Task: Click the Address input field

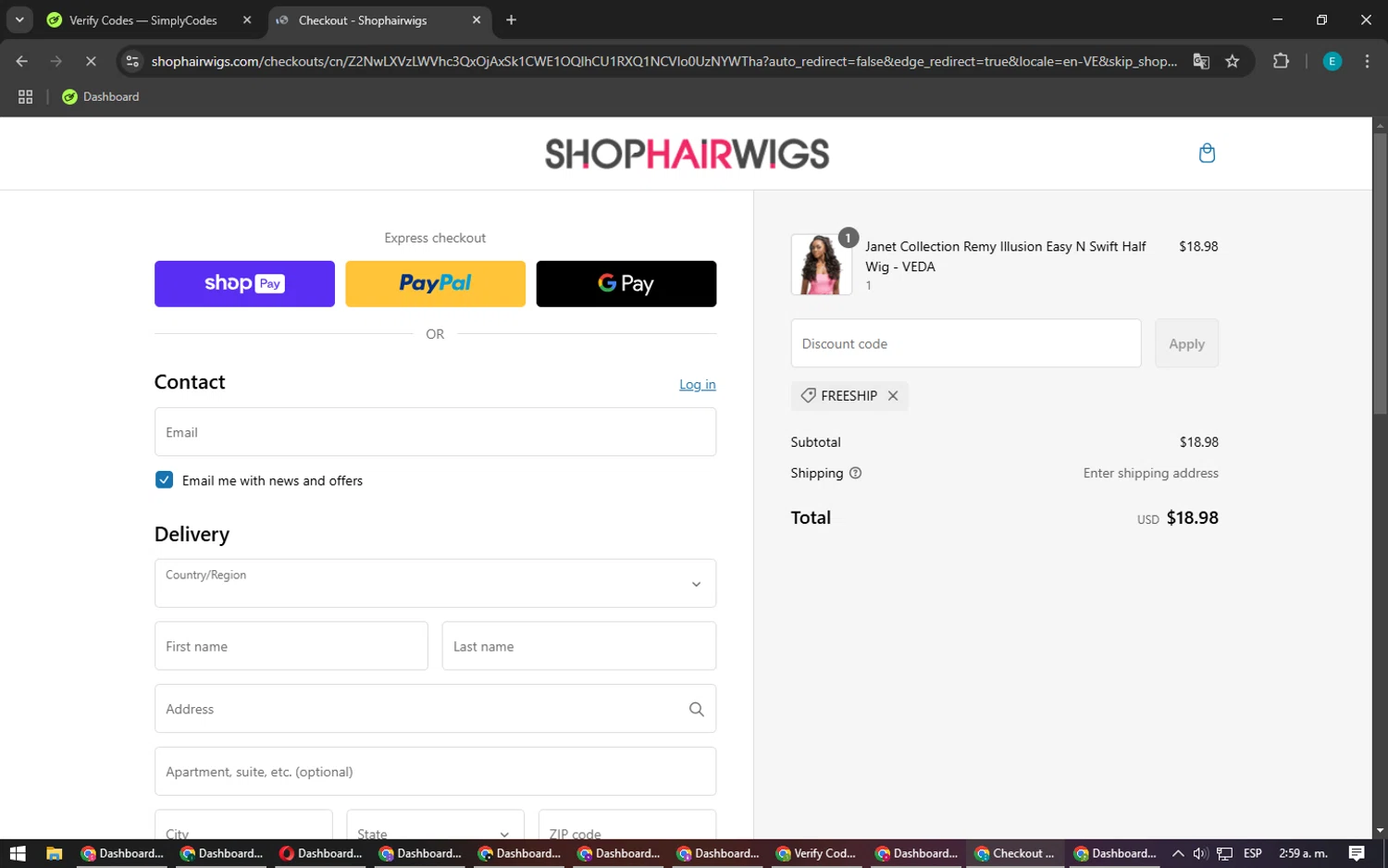Action: tap(435, 709)
